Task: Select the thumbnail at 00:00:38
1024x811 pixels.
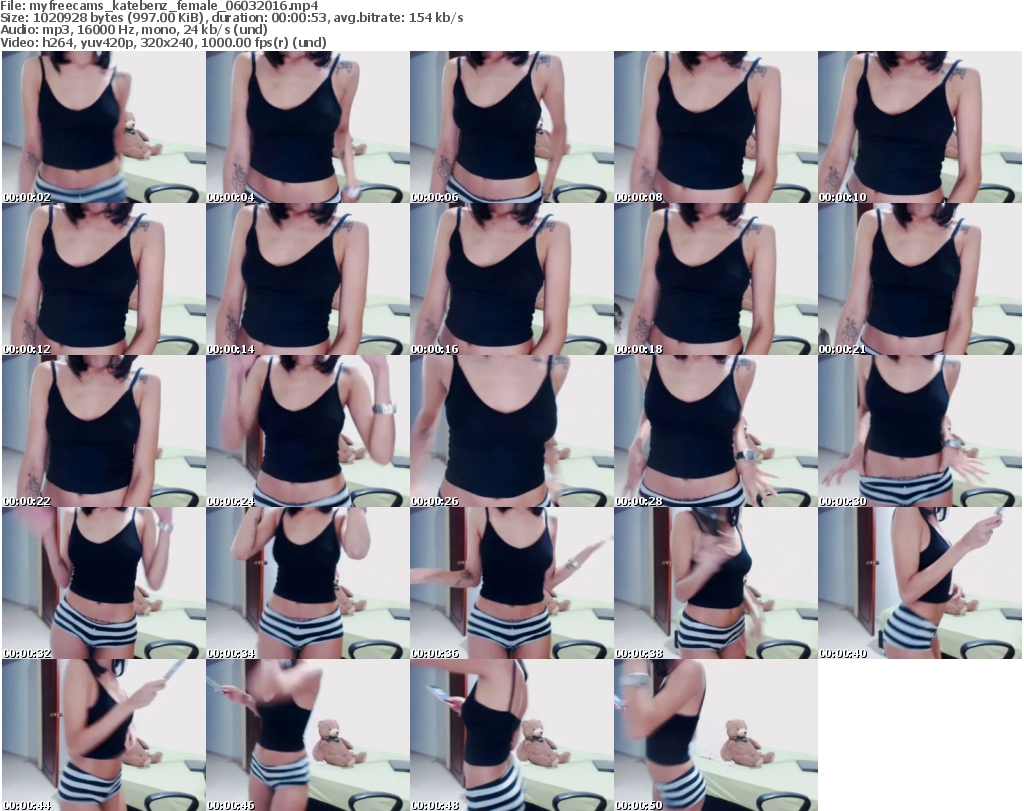Action: [715, 583]
